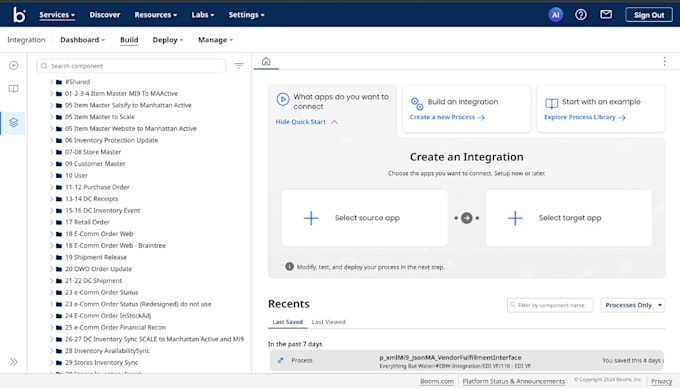The image size is (680, 388).
Task: Open the Privacy footer link
Action: coord(661,381)
